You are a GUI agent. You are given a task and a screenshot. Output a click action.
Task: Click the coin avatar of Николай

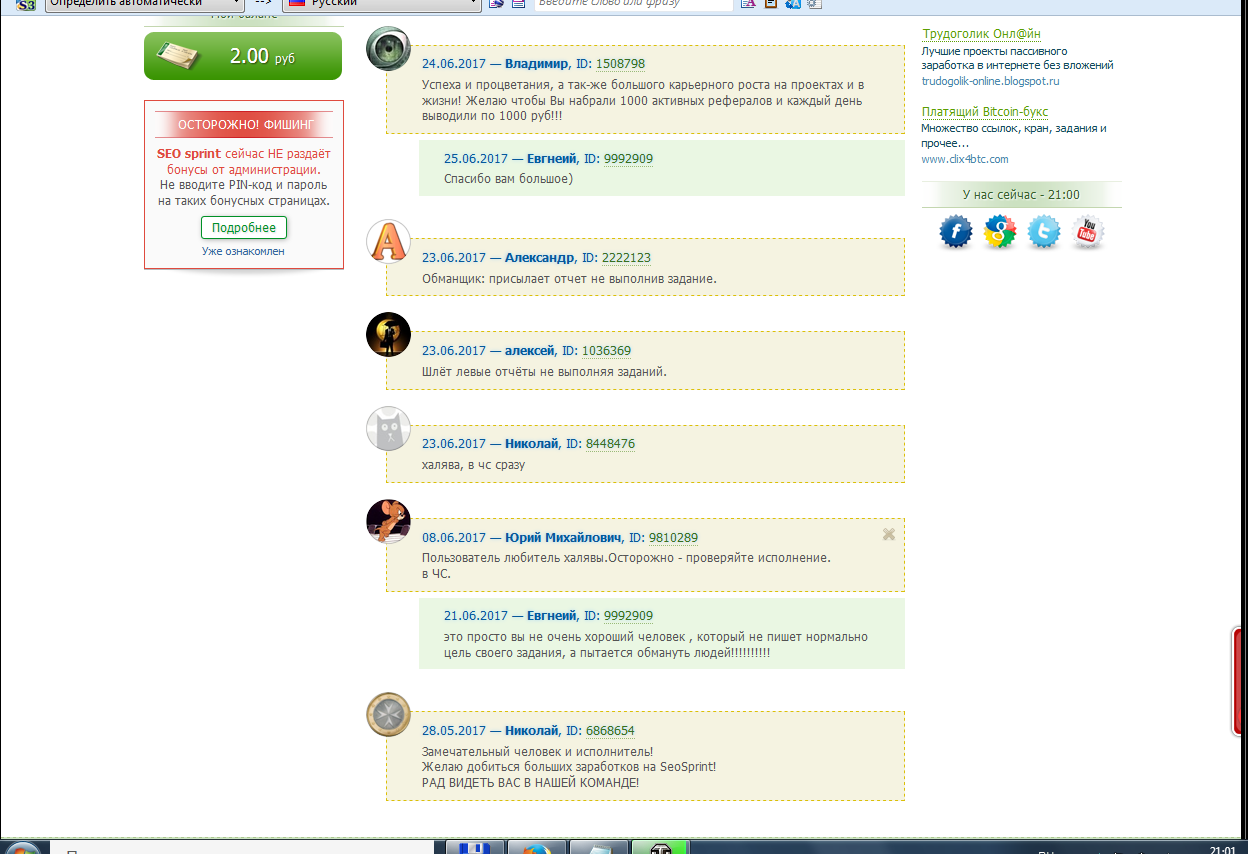[x=389, y=714]
